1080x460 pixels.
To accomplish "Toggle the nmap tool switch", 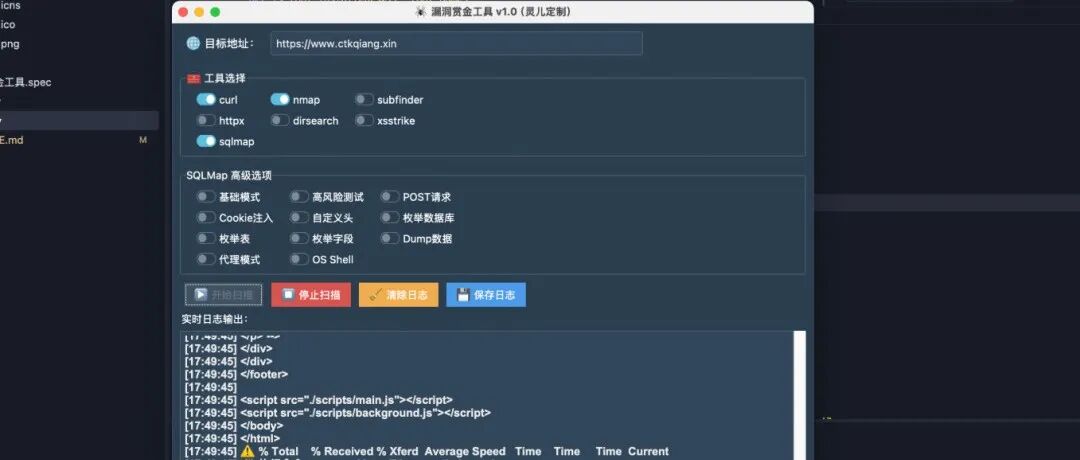I will click(x=280, y=100).
